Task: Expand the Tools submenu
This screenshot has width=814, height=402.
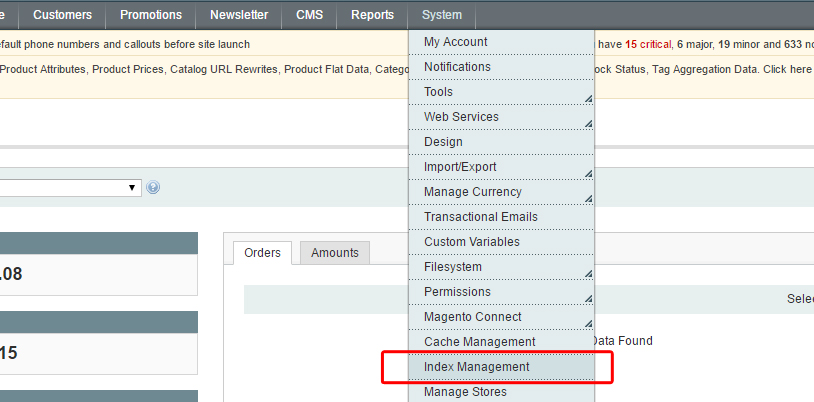Action: [x=501, y=92]
